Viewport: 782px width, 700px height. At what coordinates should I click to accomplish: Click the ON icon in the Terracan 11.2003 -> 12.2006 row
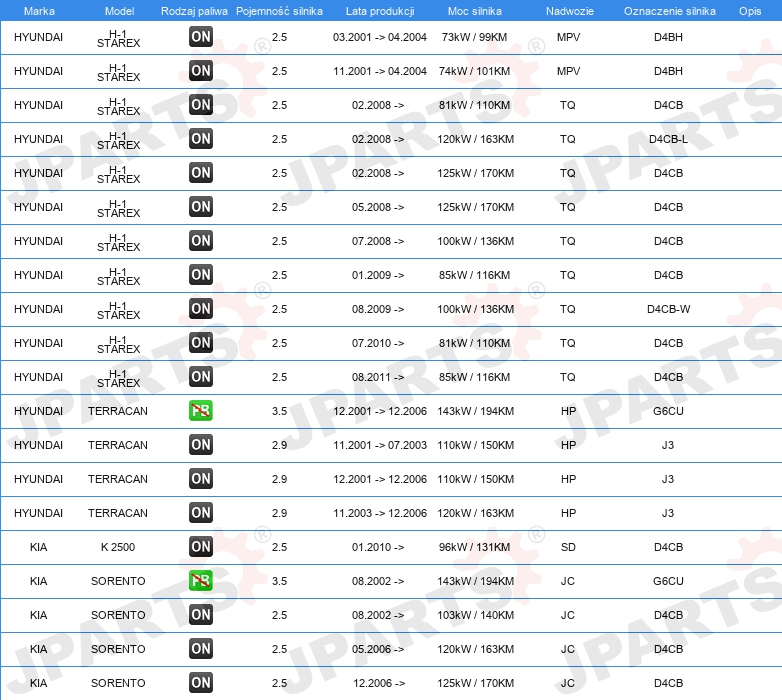tap(201, 513)
